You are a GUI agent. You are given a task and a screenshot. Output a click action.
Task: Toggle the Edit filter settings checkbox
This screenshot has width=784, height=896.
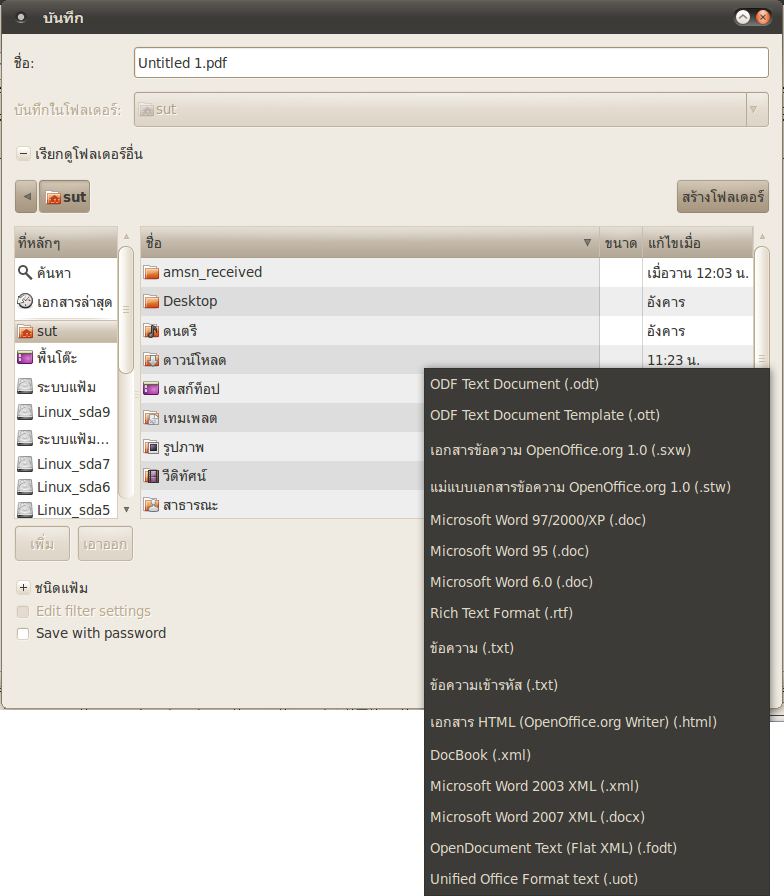click(23, 612)
